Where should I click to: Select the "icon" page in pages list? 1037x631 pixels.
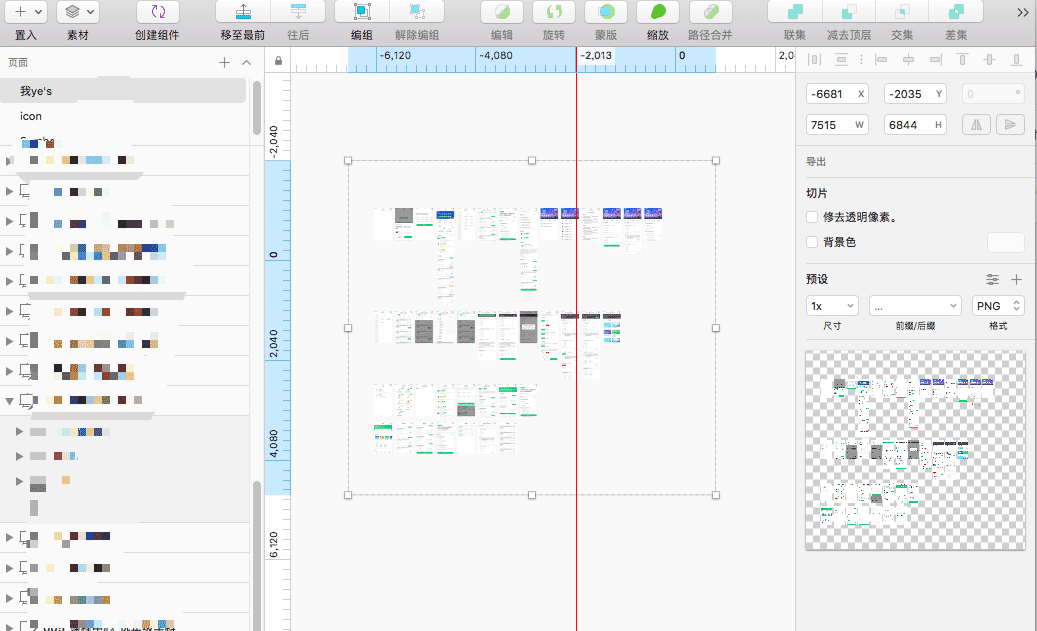pos(31,116)
